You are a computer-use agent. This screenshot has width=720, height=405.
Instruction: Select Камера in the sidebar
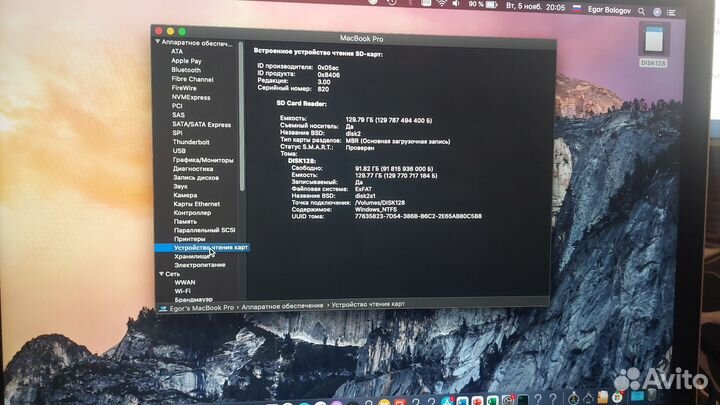[185, 195]
